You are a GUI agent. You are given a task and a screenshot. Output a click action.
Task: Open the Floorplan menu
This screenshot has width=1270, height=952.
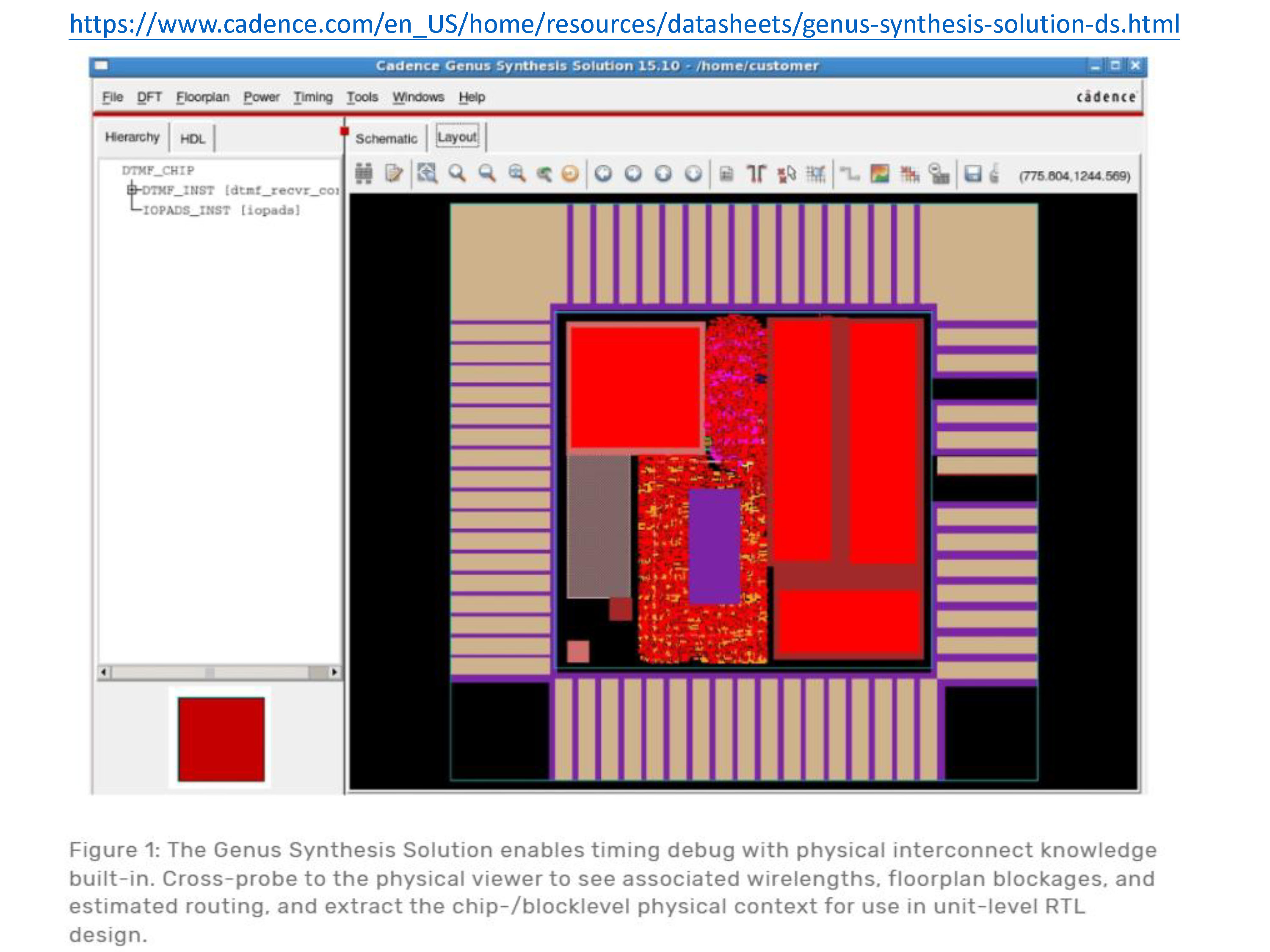coord(203,97)
